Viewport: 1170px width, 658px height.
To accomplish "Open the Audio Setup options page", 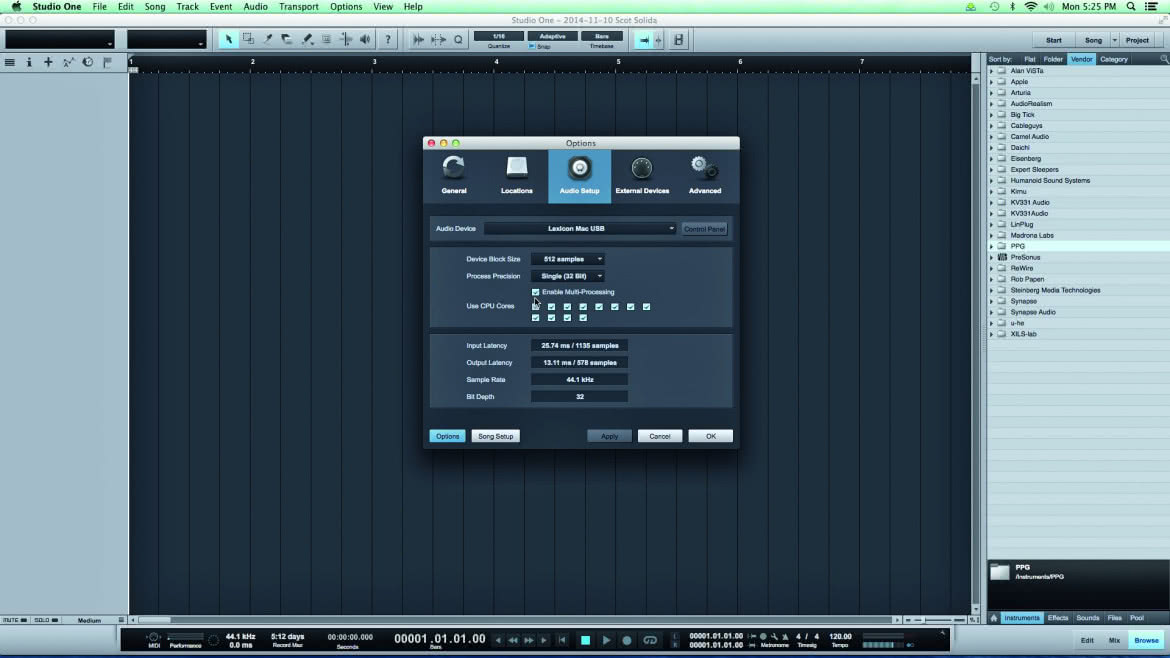I will coord(580,176).
